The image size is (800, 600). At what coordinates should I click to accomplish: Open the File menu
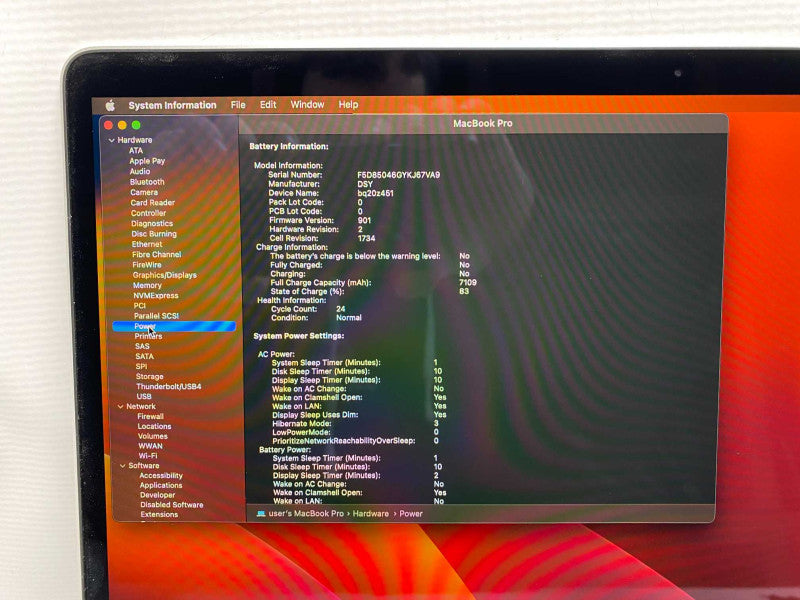(238, 105)
